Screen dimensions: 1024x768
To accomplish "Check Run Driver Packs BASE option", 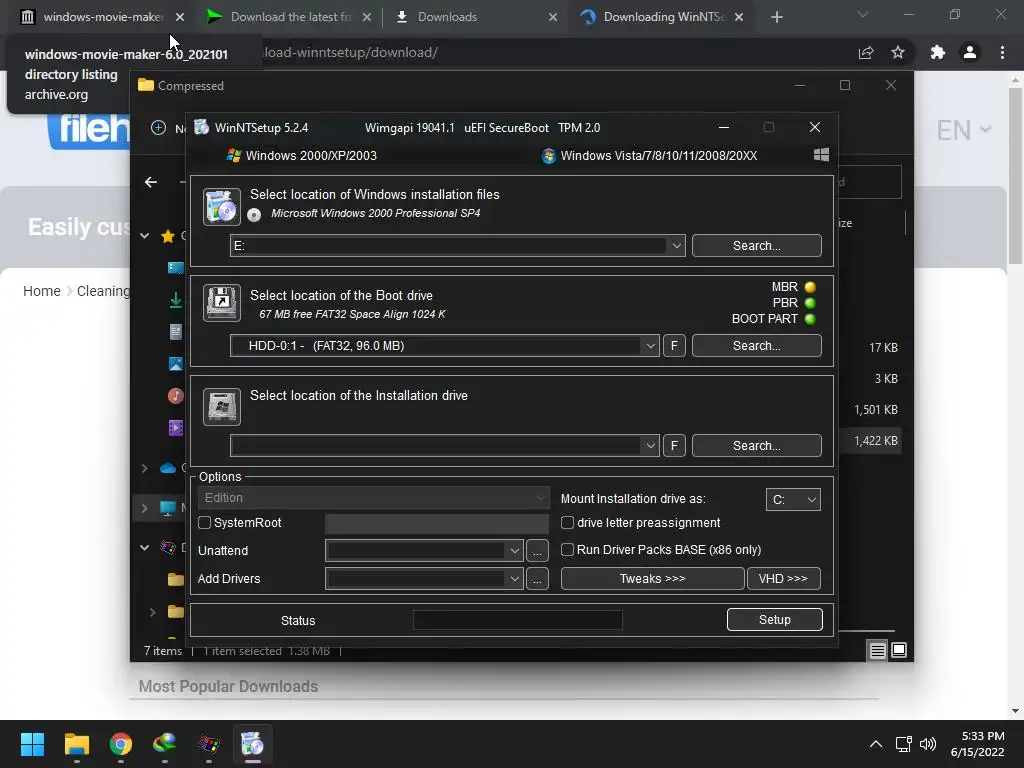I will (568, 550).
